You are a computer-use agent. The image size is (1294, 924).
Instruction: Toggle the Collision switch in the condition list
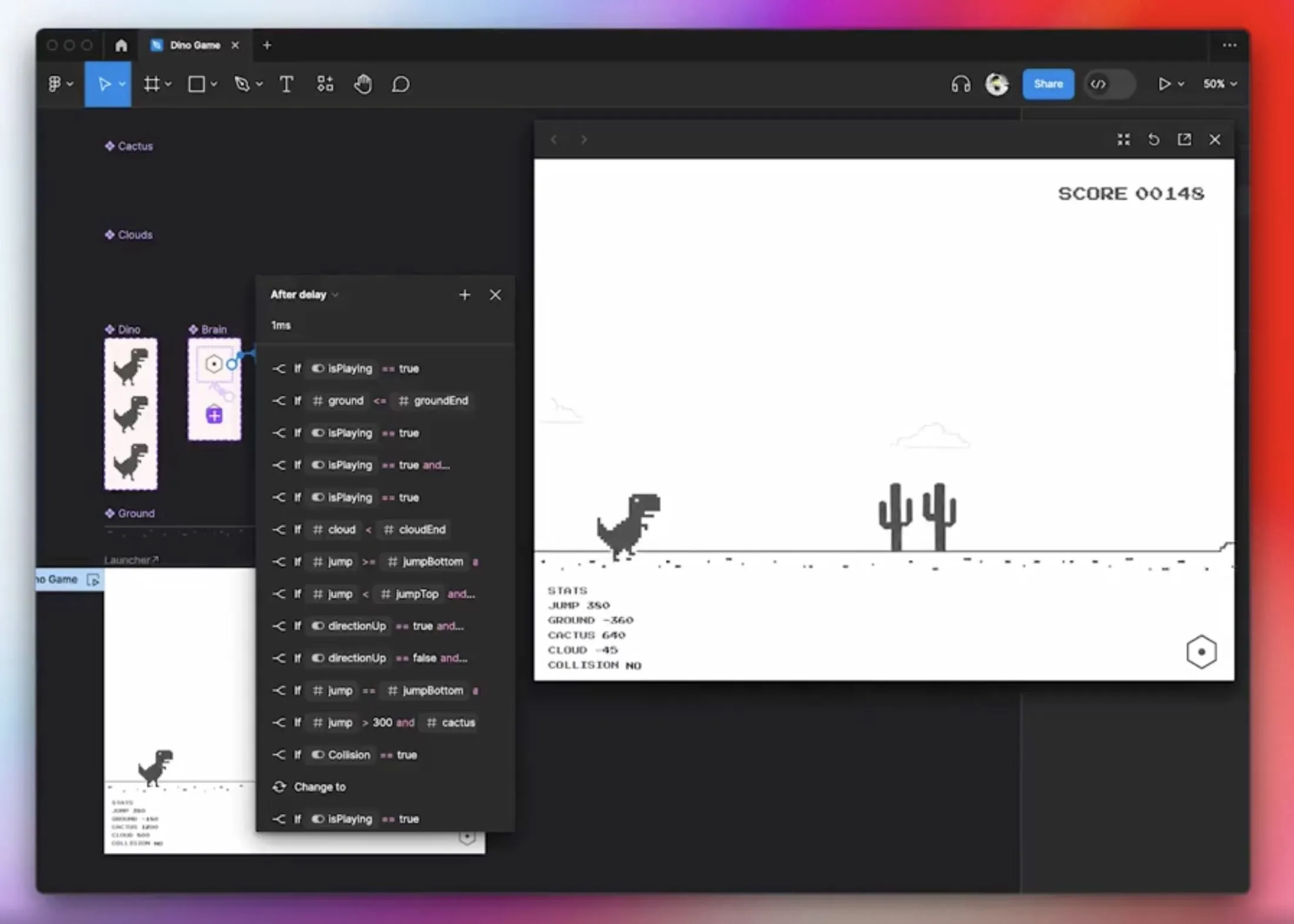318,755
